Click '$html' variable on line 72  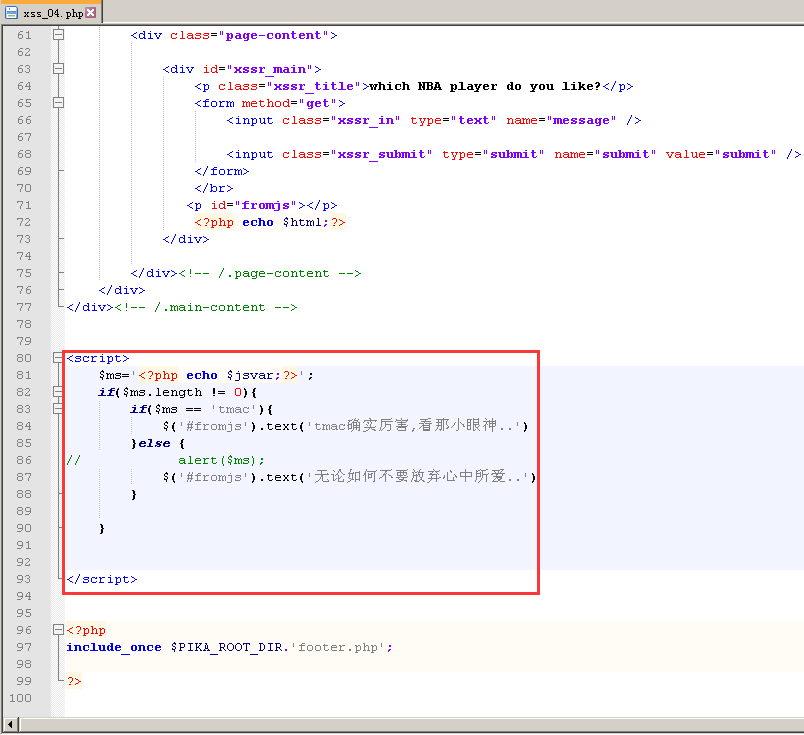(x=302, y=222)
